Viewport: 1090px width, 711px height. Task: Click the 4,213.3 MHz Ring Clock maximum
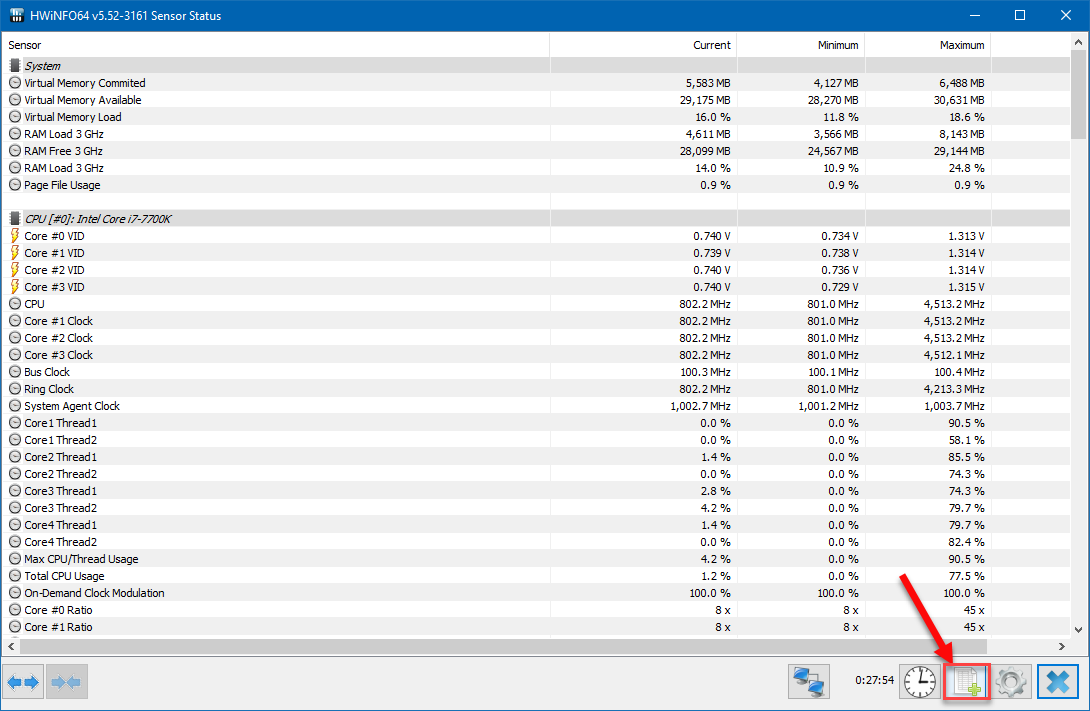[x=954, y=389]
